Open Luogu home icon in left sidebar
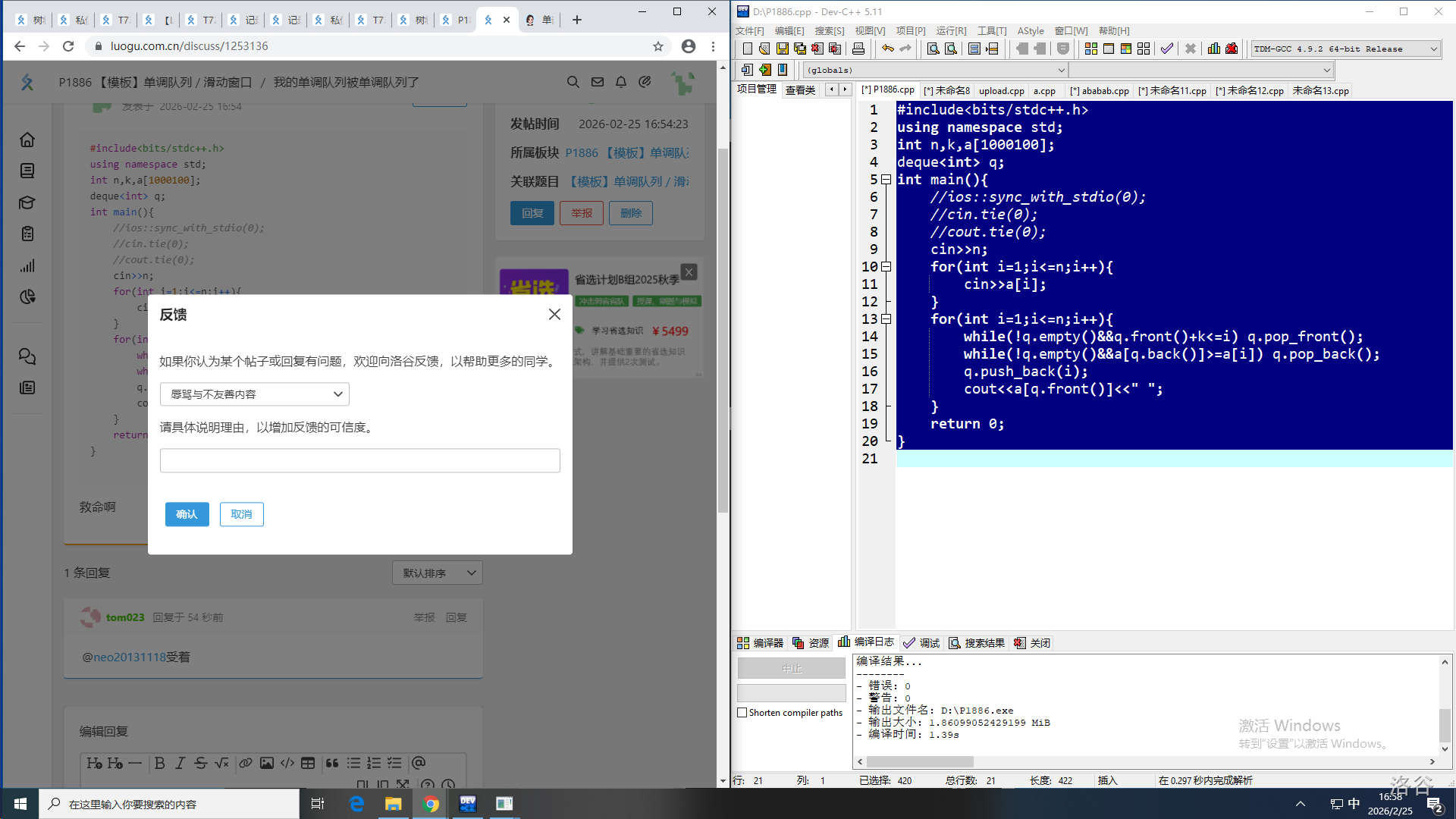Viewport: 1456px width, 819px height. point(27,140)
